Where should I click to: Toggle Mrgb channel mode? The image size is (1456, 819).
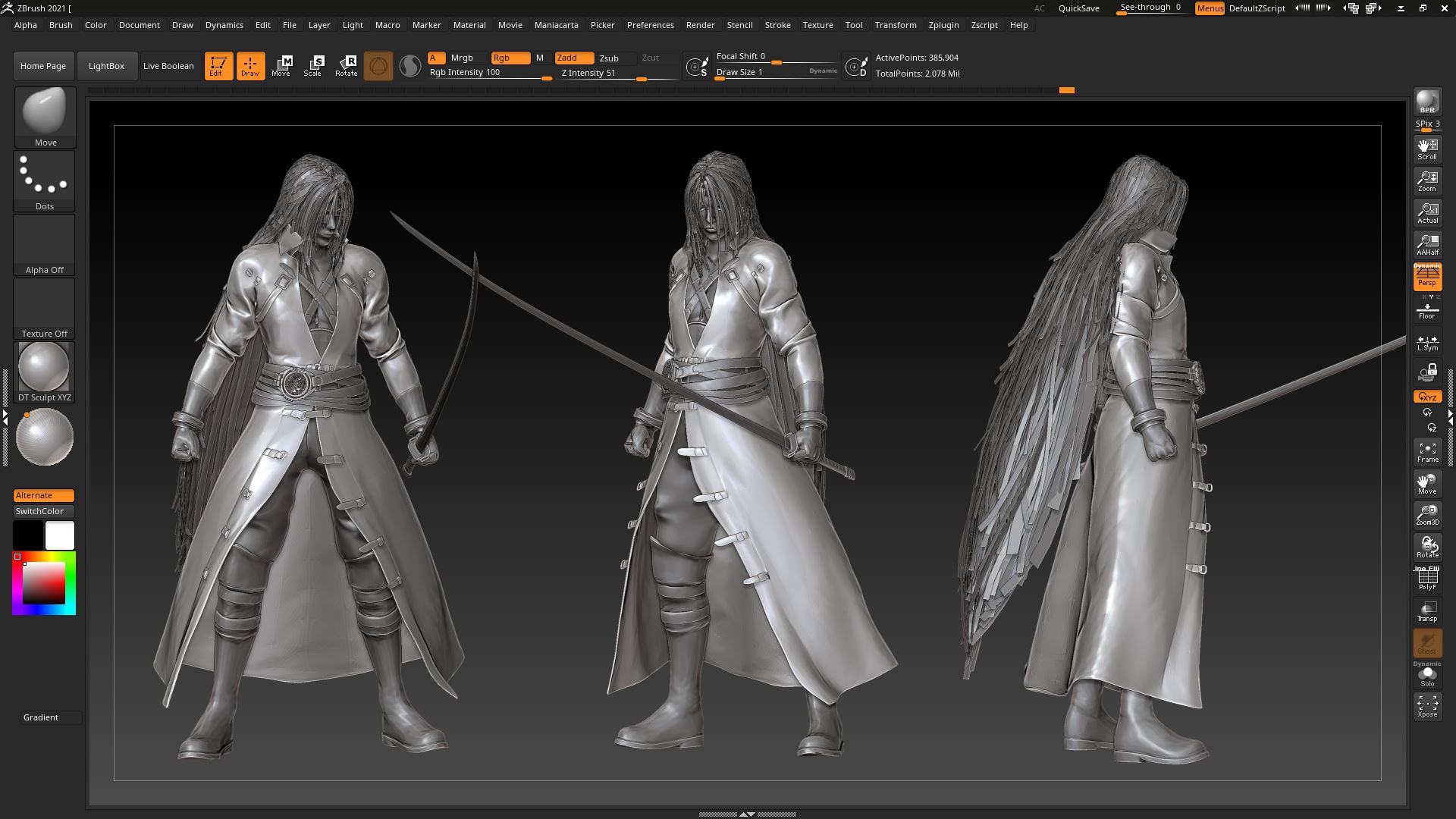click(x=468, y=58)
